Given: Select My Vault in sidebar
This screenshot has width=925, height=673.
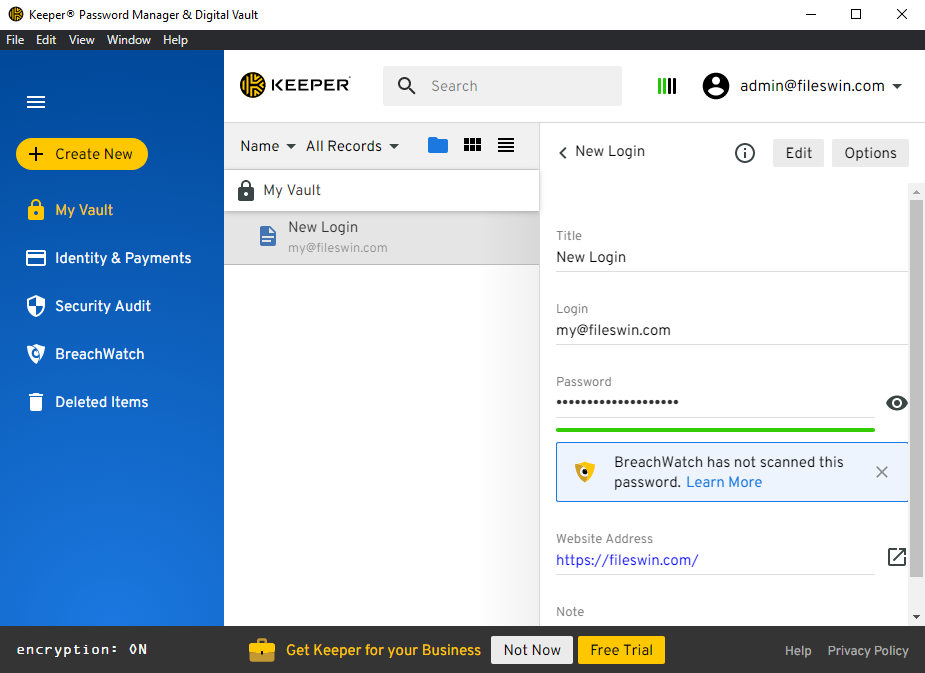Looking at the screenshot, I should click(x=71, y=210).
